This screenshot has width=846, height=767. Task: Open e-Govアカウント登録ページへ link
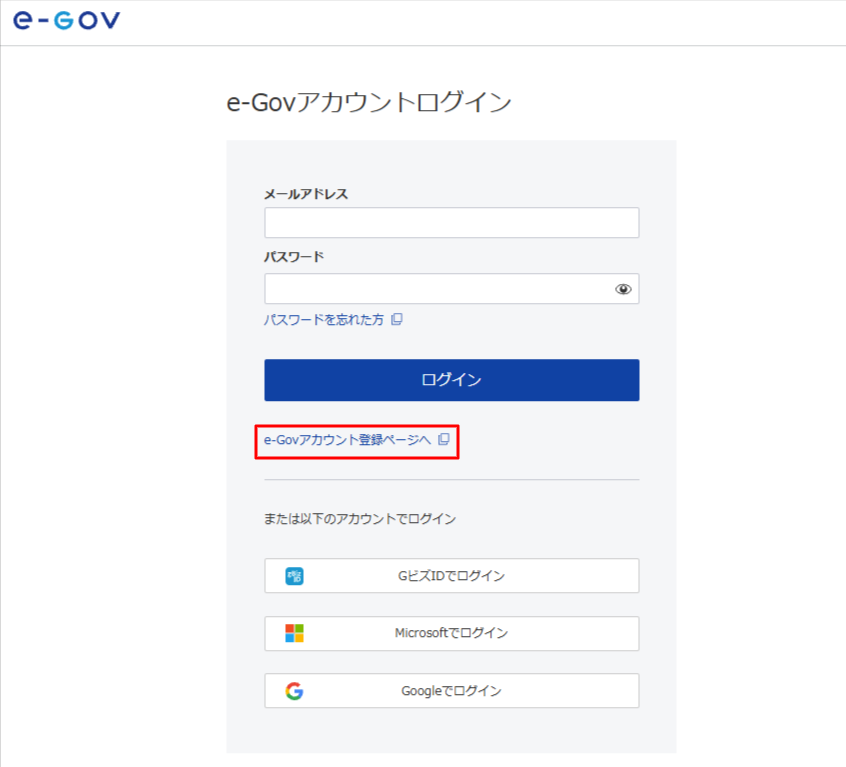click(x=347, y=440)
